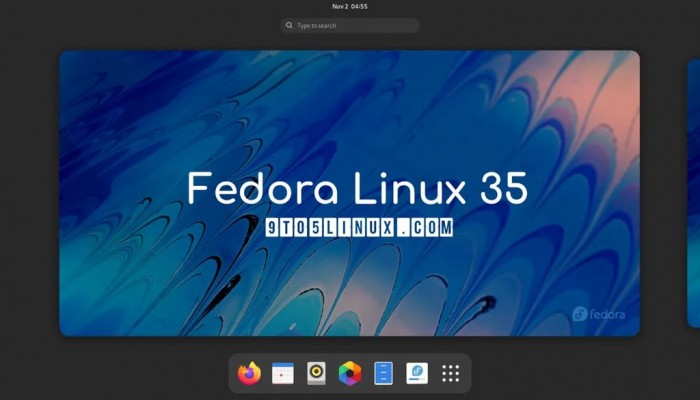Open the Software center icon

[x=417, y=373]
